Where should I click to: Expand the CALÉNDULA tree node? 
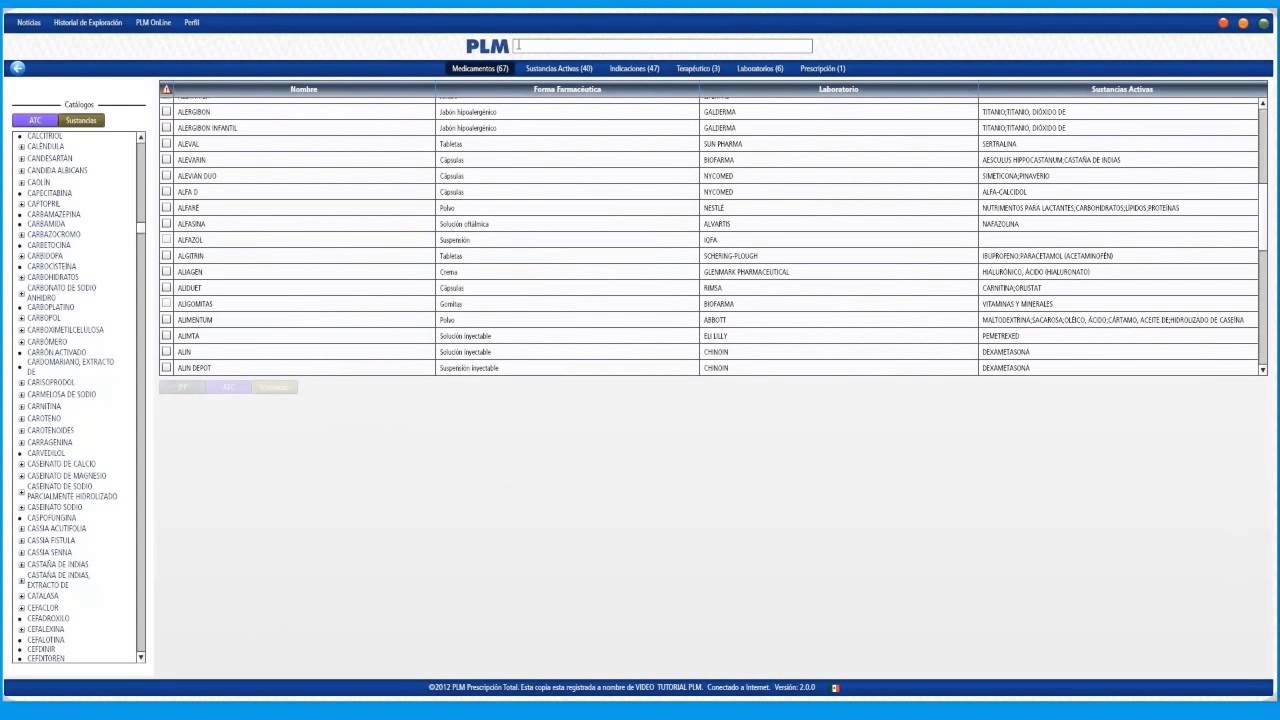[21, 147]
